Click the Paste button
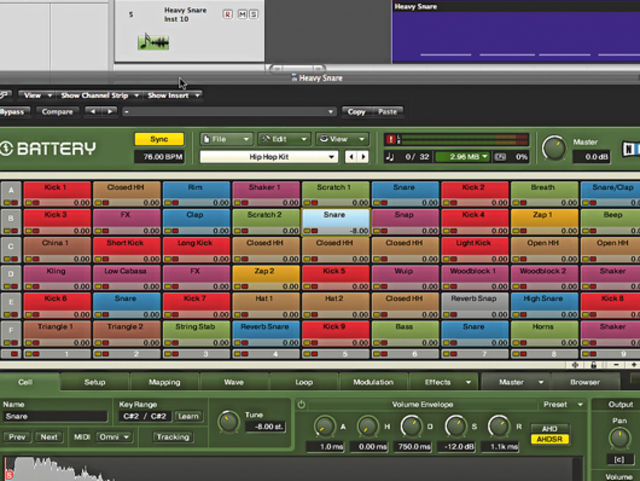Screen dimensions: 640x481 (387, 112)
